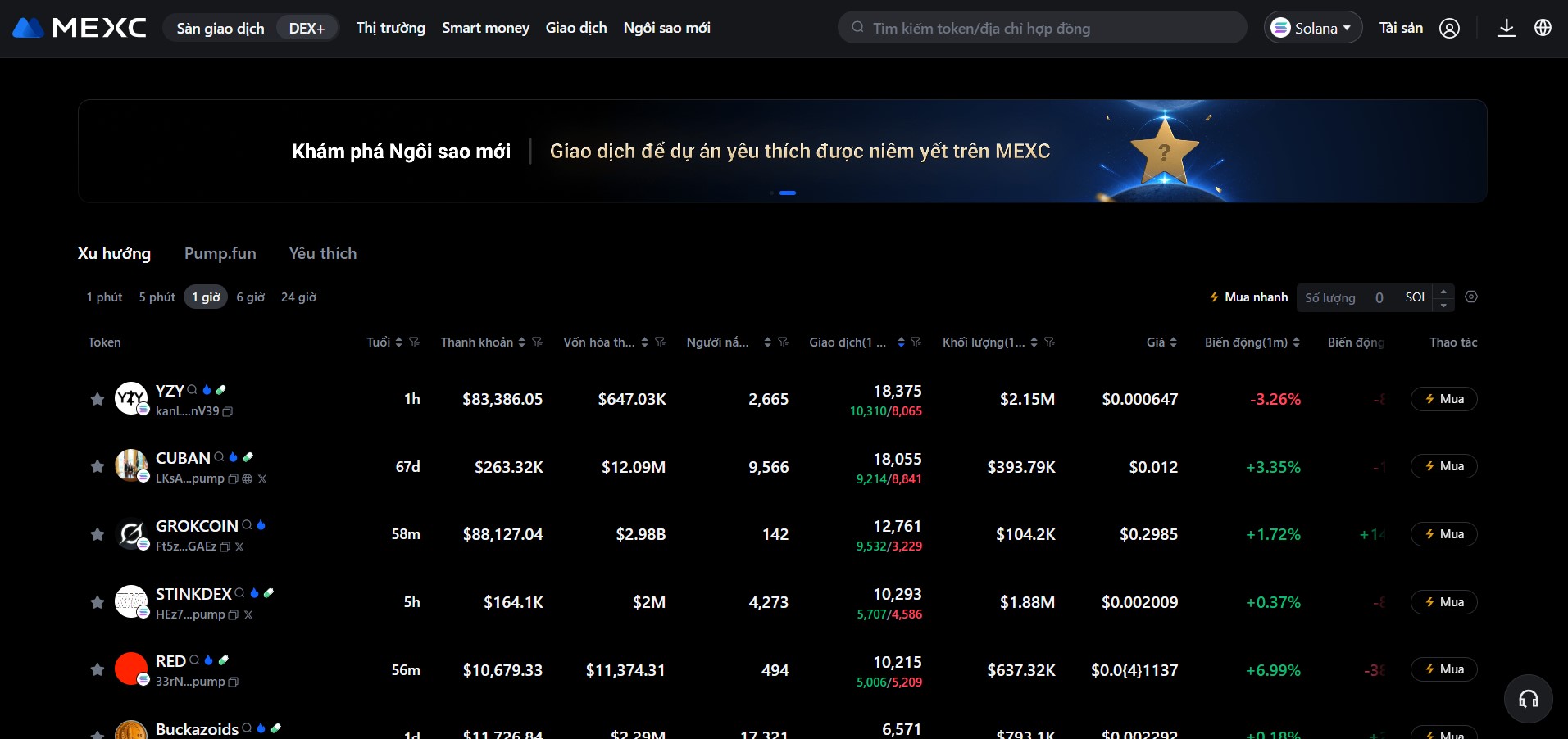
Task: Click Mua button for GROKCOIN
Action: click(1444, 534)
